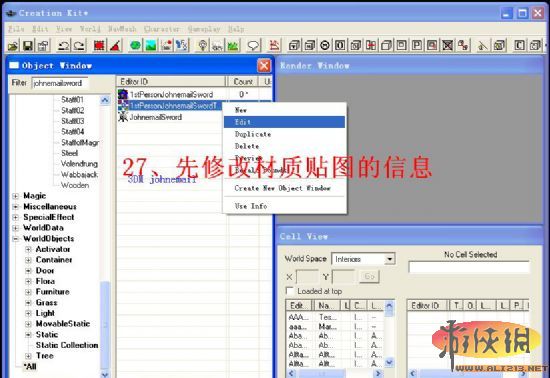Expand the Miscellaneous tree category
550x378 pixels.
[x=15, y=207]
